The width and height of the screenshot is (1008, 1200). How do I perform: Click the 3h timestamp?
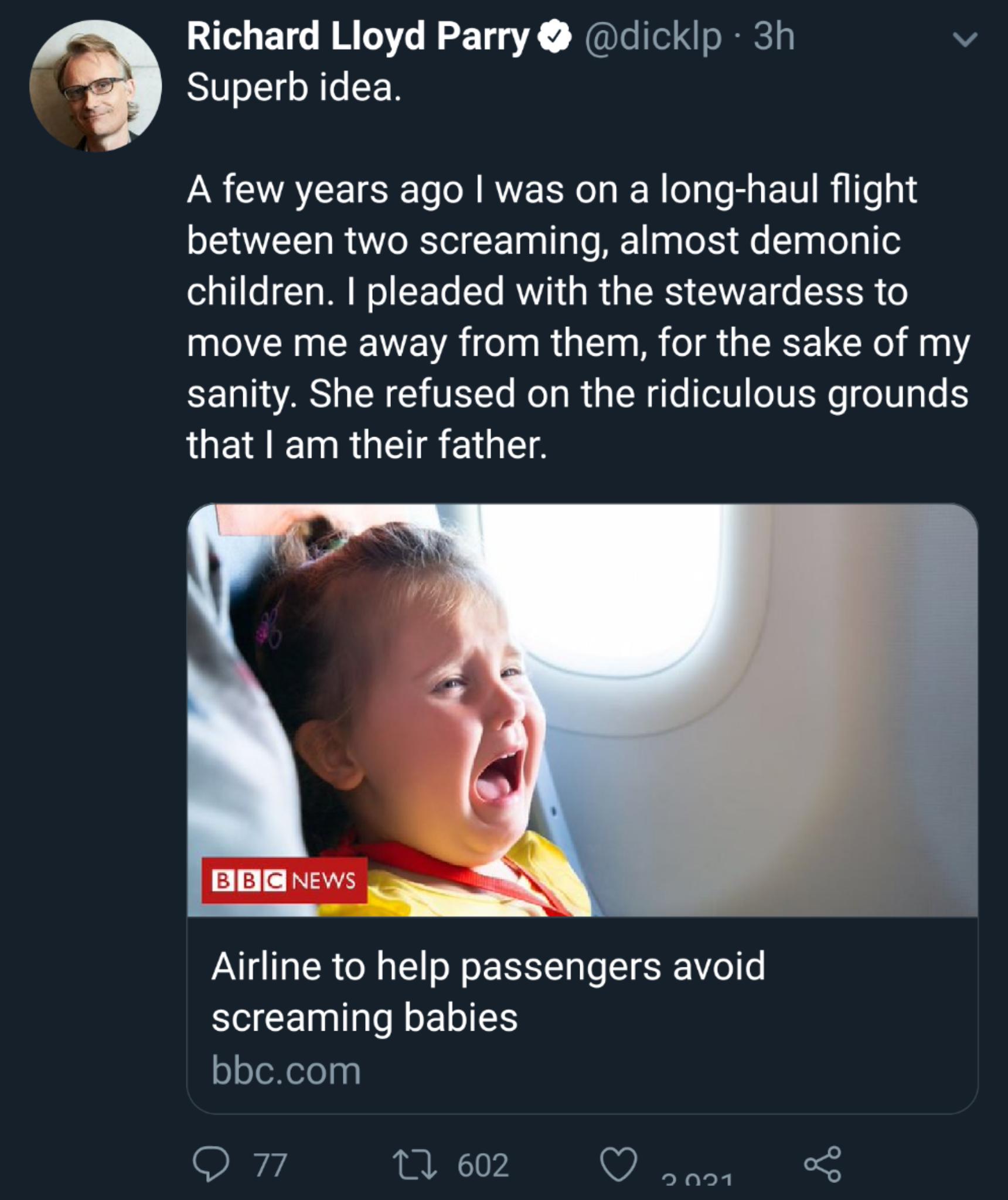774,37
